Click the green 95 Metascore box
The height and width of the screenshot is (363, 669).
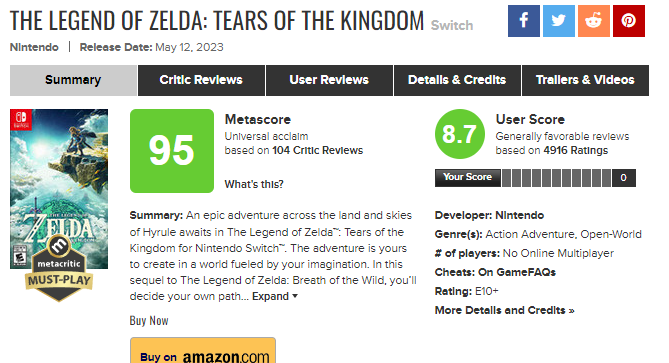172,151
